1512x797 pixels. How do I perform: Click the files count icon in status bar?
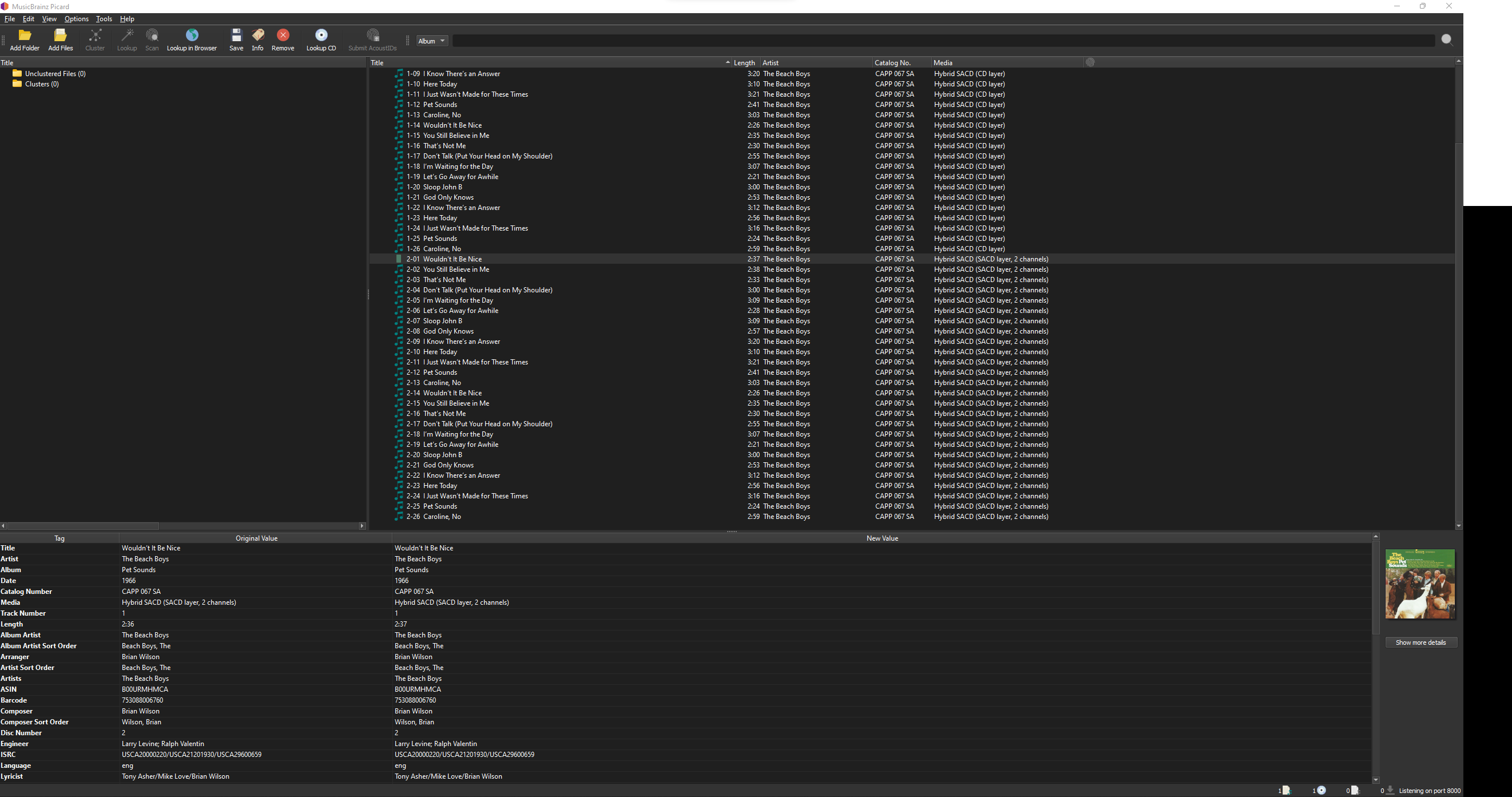pos(1286,790)
